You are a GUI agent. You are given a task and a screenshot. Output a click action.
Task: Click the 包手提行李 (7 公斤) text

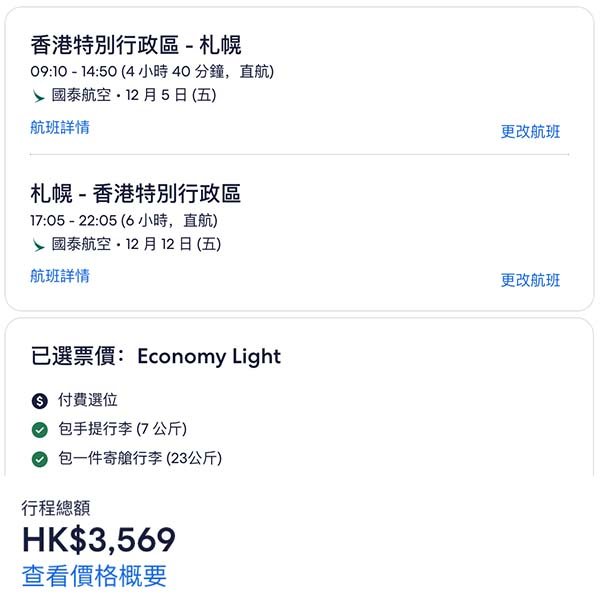click(x=123, y=430)
